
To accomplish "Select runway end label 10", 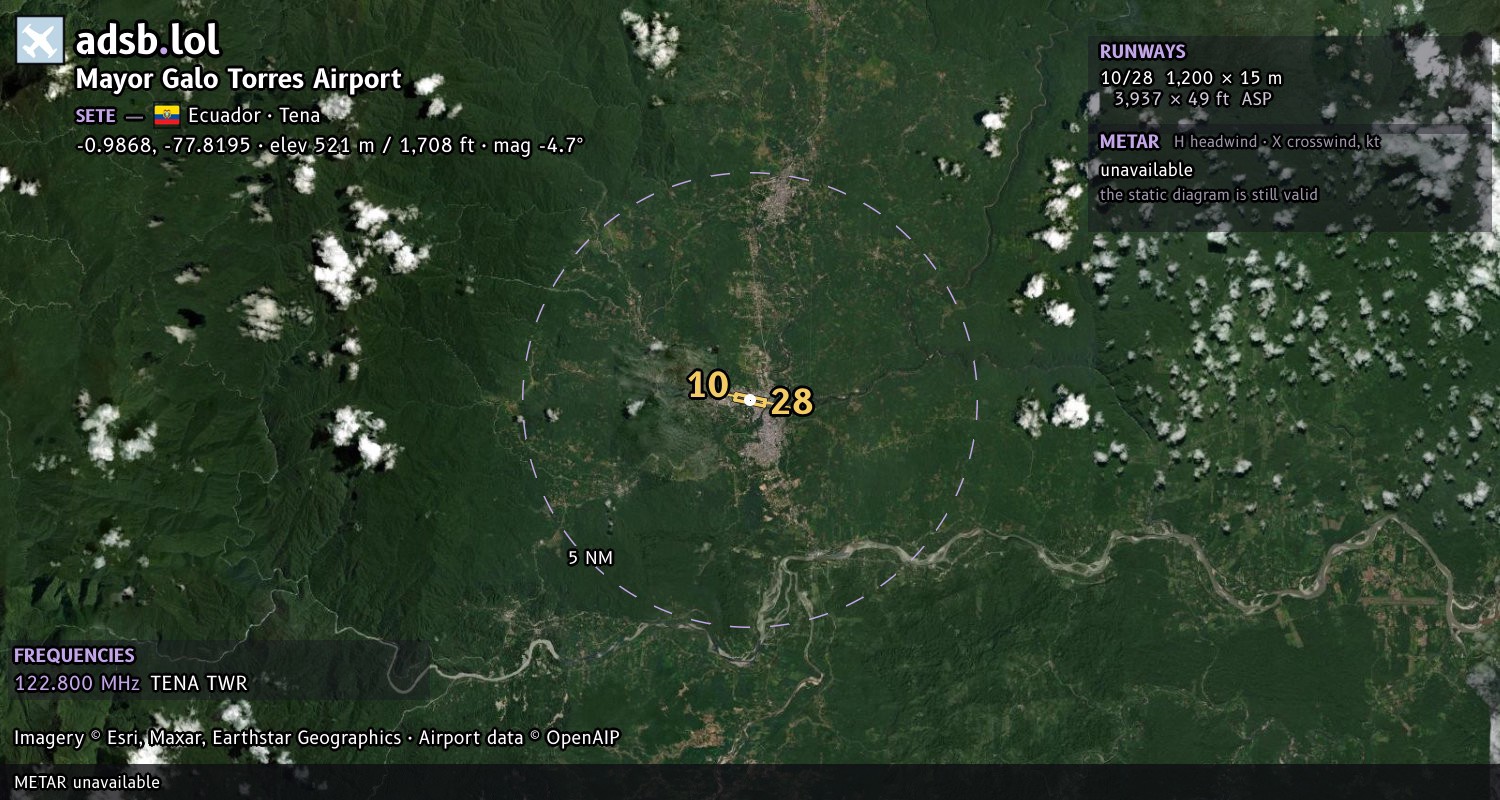I will tap(708, 385).
